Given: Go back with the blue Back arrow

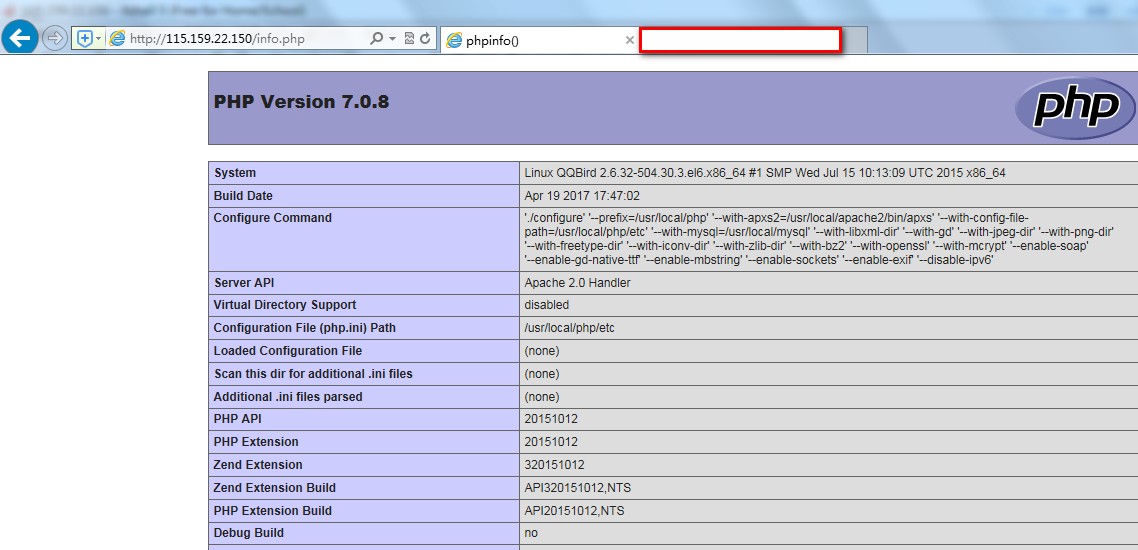Looking at the screenshot, I should [x=21, y=37].
